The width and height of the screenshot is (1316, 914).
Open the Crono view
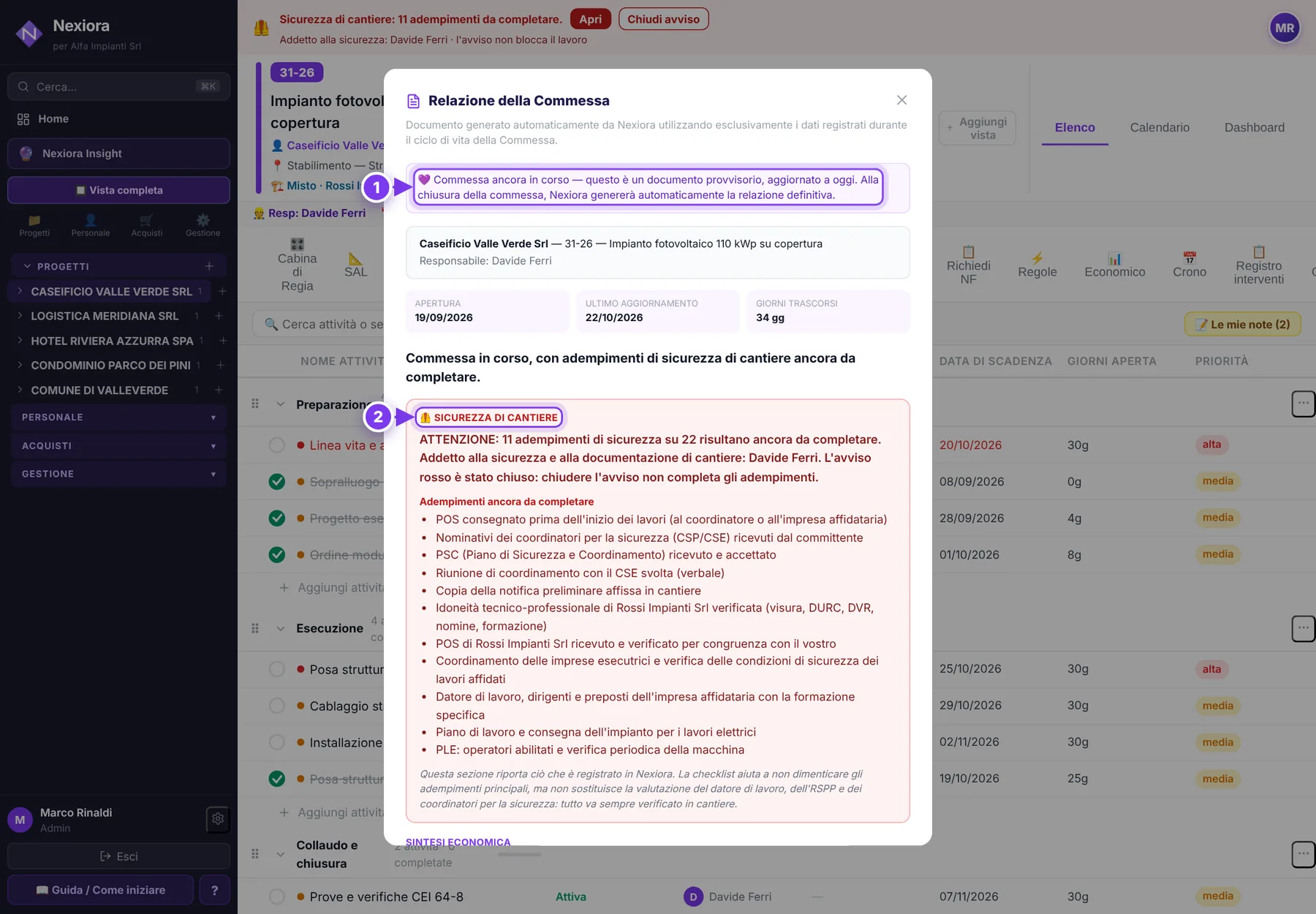[x=1190, y=265]
